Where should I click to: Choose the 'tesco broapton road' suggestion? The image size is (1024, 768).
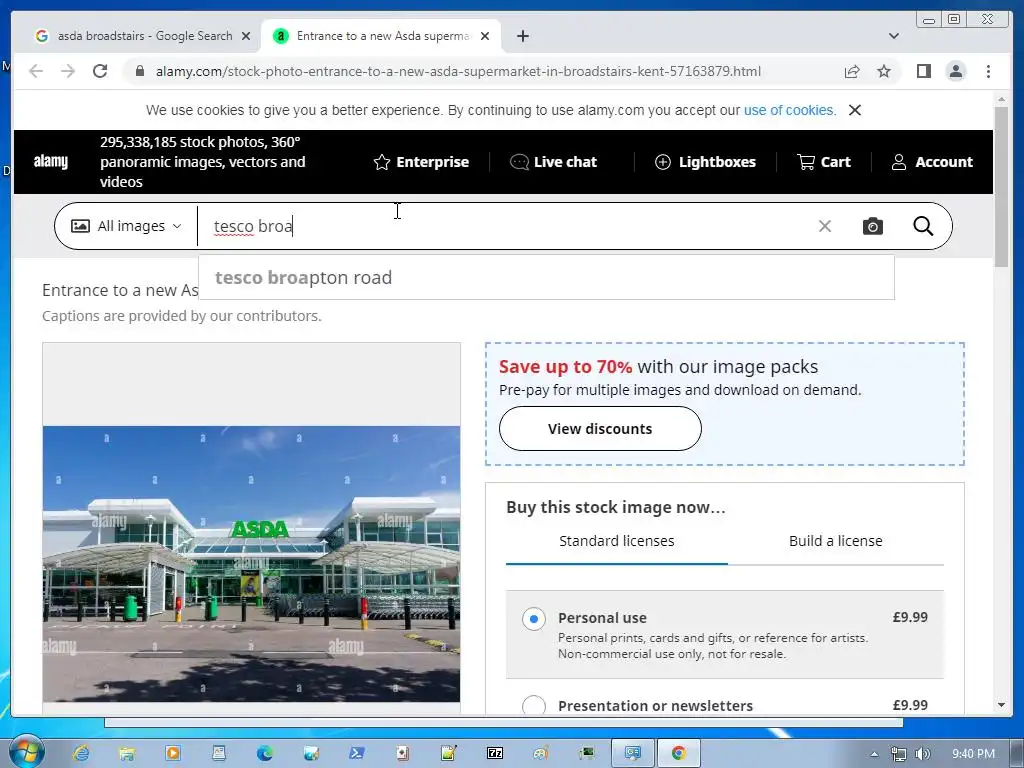tap(546, 278)
